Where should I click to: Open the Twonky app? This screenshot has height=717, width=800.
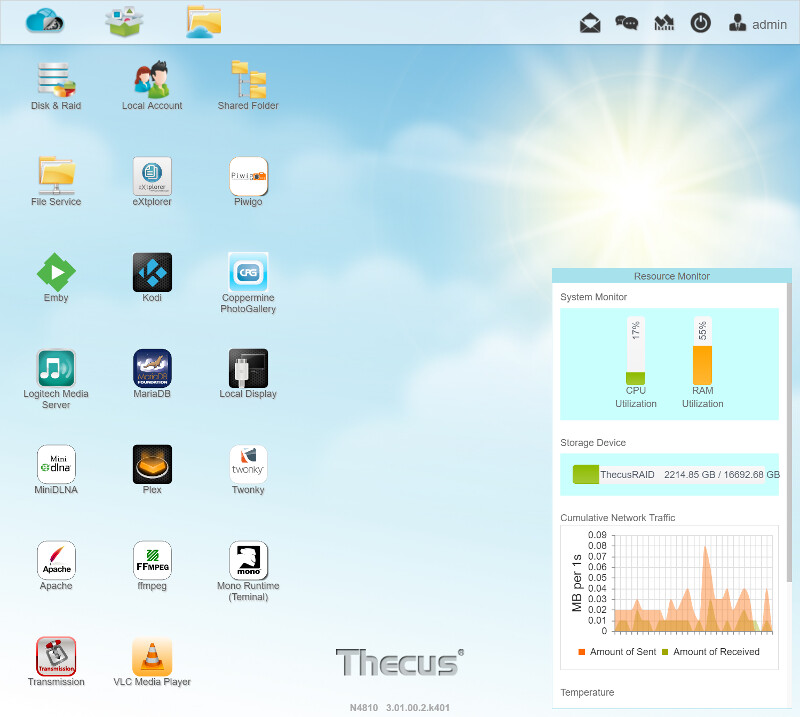(x=248, y=464)
